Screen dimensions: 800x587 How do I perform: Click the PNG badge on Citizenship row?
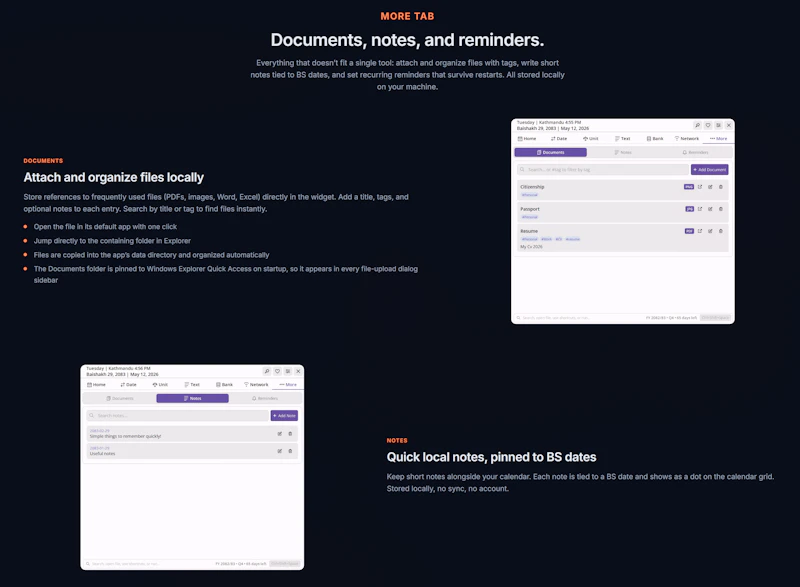[x=689, y=187]
